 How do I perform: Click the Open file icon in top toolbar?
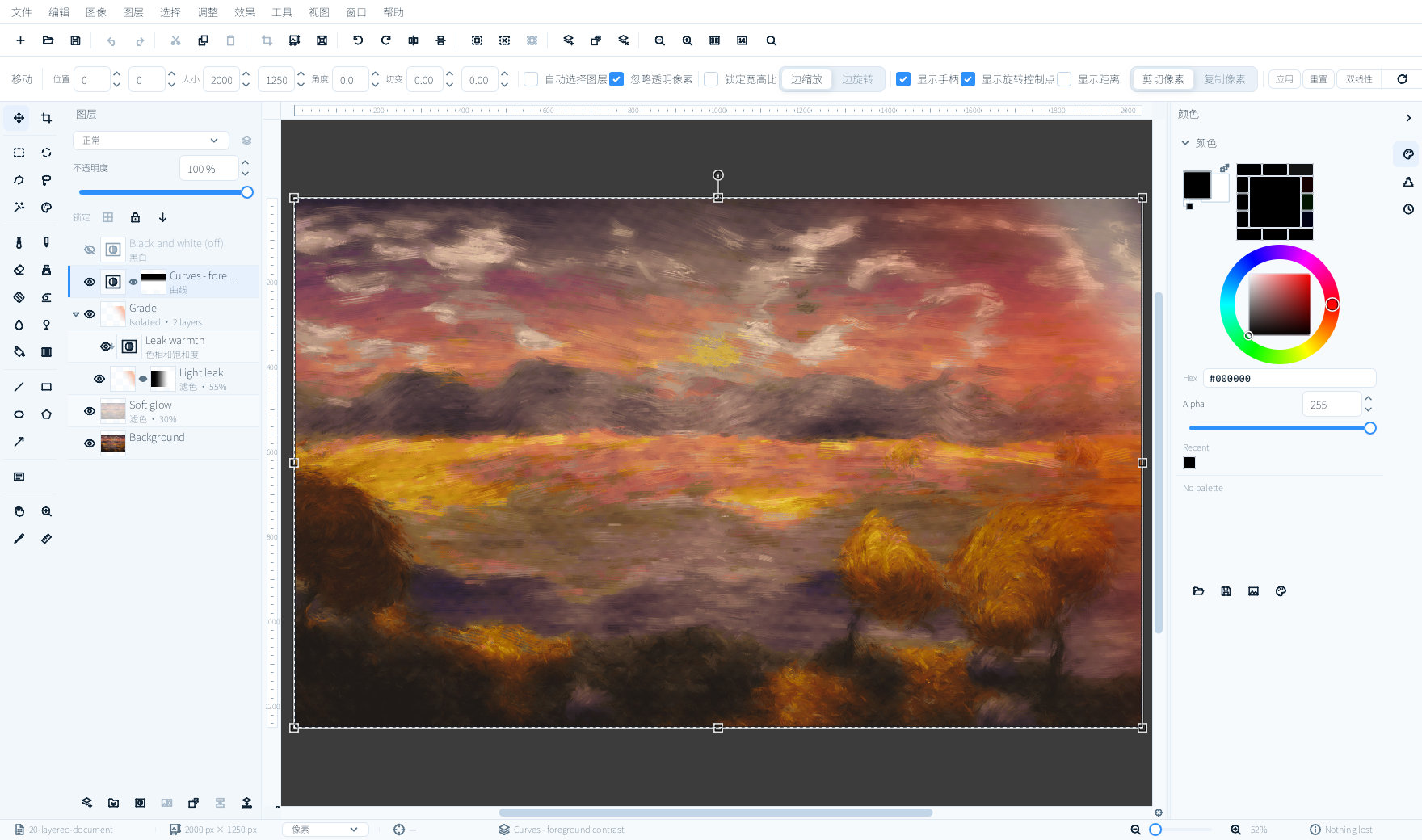pyautogui.click(x=48, y=40)
